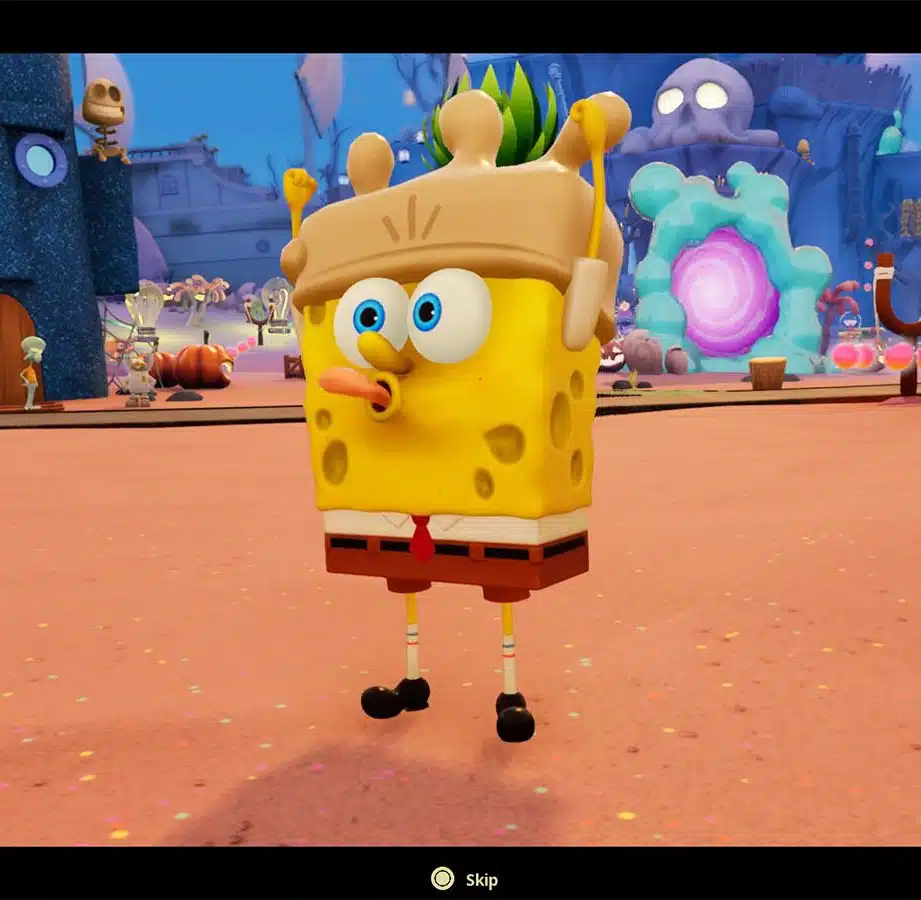Click the circle button icon beside Skip
The image size is (921, 900).
click(x=442, y=879)
